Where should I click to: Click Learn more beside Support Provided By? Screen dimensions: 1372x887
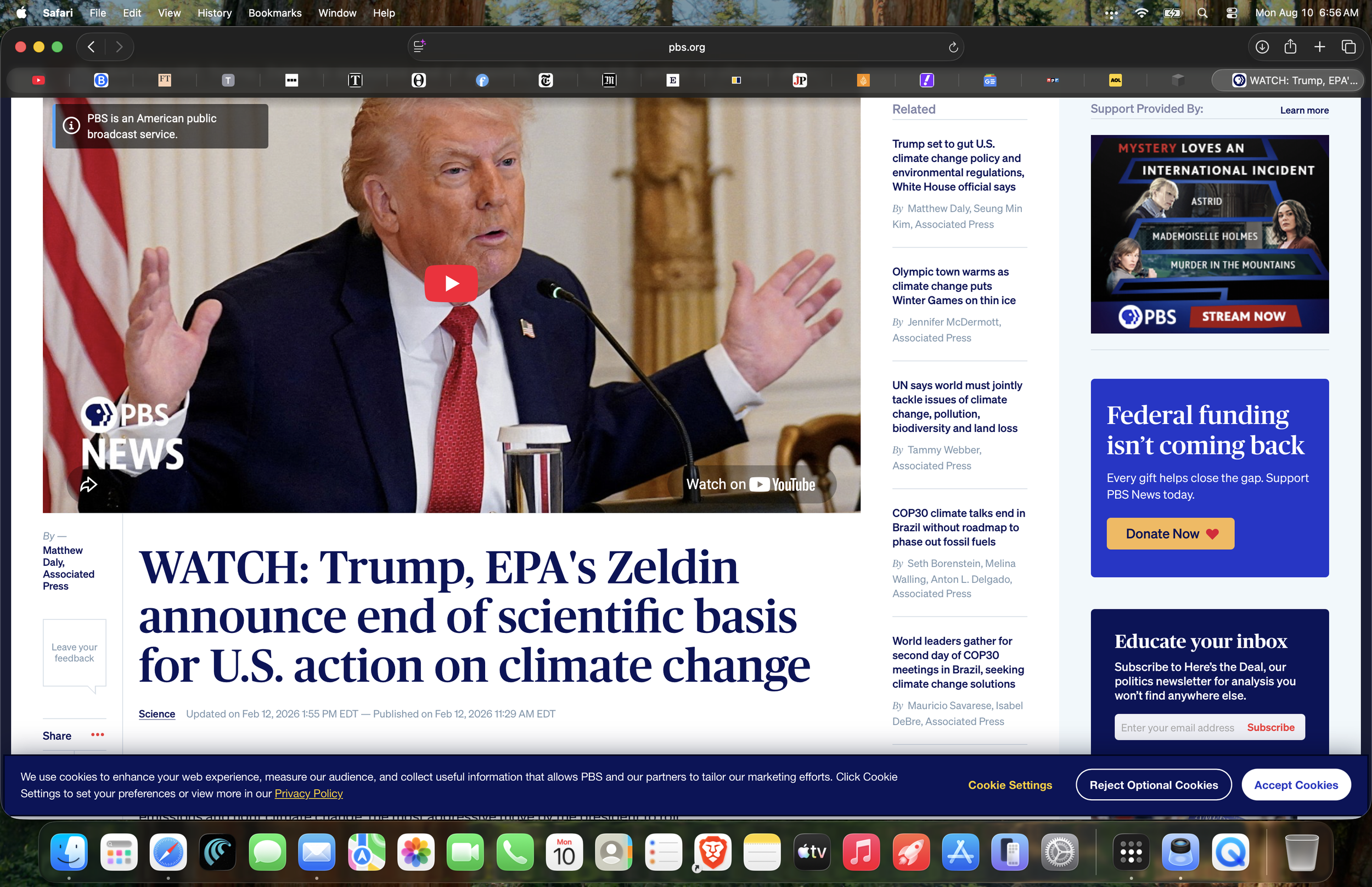pyautogui.click(x=1304, y=110)
